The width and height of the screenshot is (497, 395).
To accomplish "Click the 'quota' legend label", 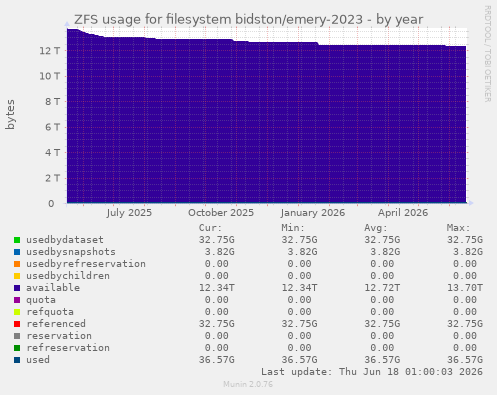I will click(41, 300).
